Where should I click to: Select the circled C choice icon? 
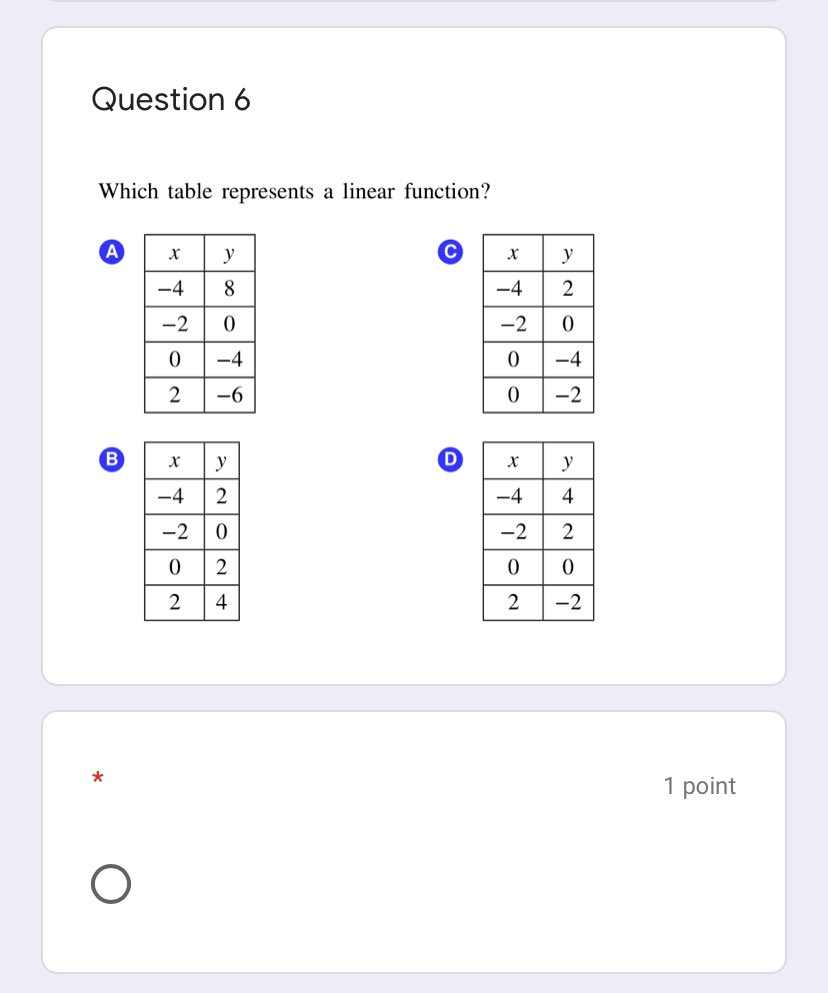click(450, 251)
